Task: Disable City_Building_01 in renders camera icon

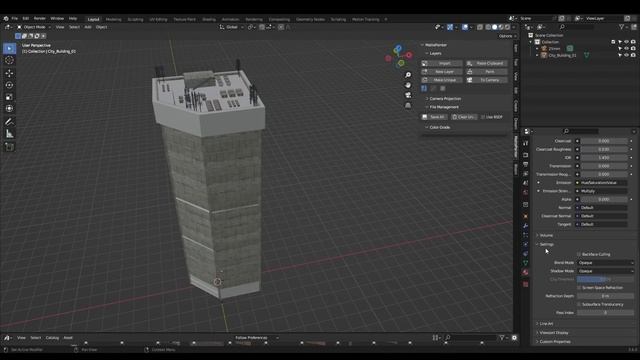Action: click(633, 55)
